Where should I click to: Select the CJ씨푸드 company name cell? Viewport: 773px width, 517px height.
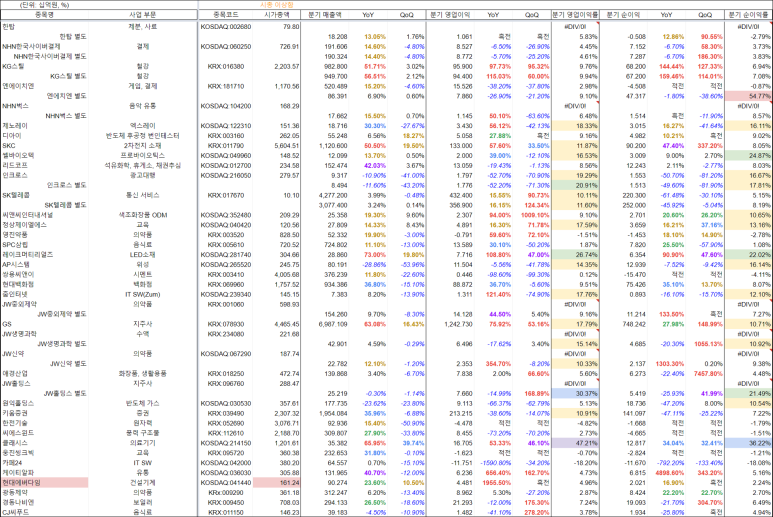point(15,512)
